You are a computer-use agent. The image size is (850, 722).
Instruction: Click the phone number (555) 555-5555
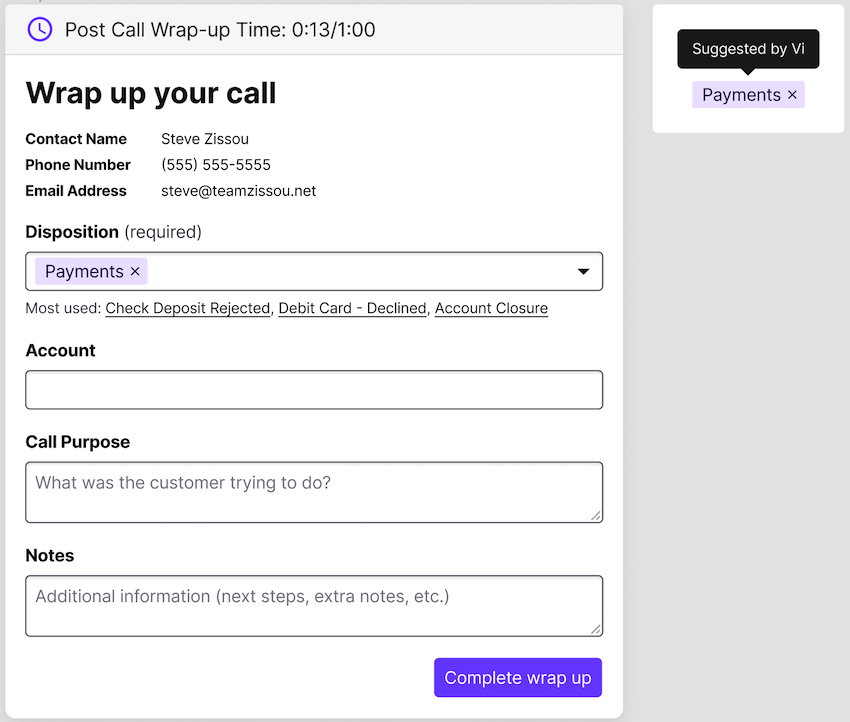(x=216, y=164)
